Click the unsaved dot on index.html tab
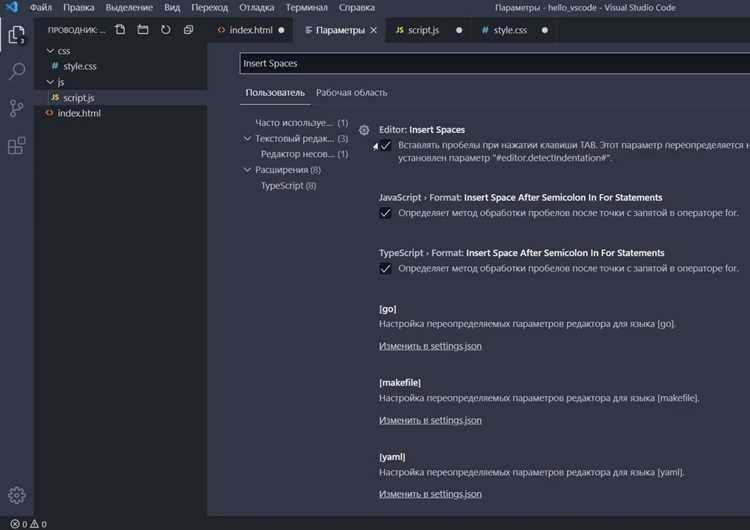Viewport: 750px width, 530px height. (281, 30)
